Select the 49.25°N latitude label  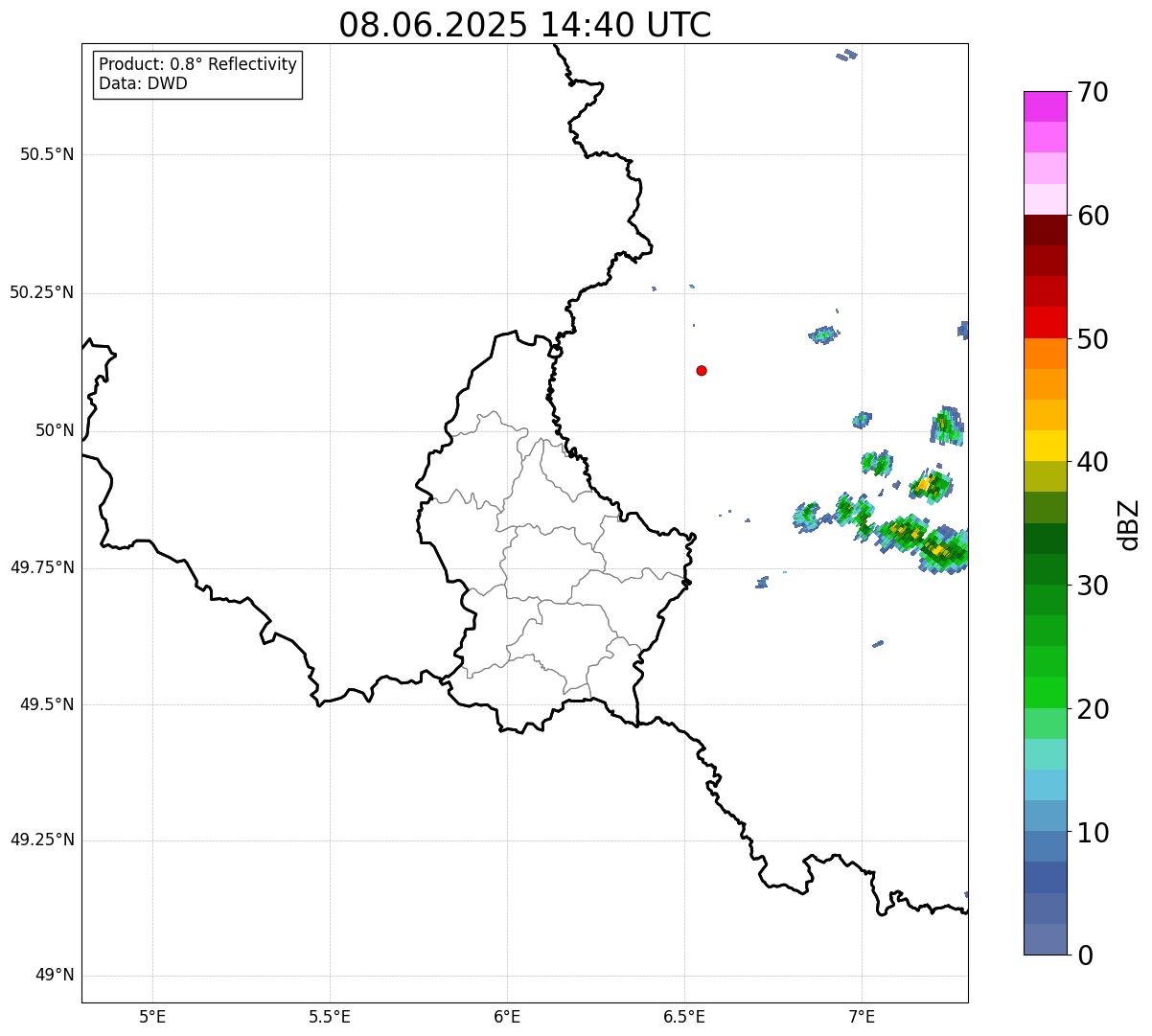point(41,840)
